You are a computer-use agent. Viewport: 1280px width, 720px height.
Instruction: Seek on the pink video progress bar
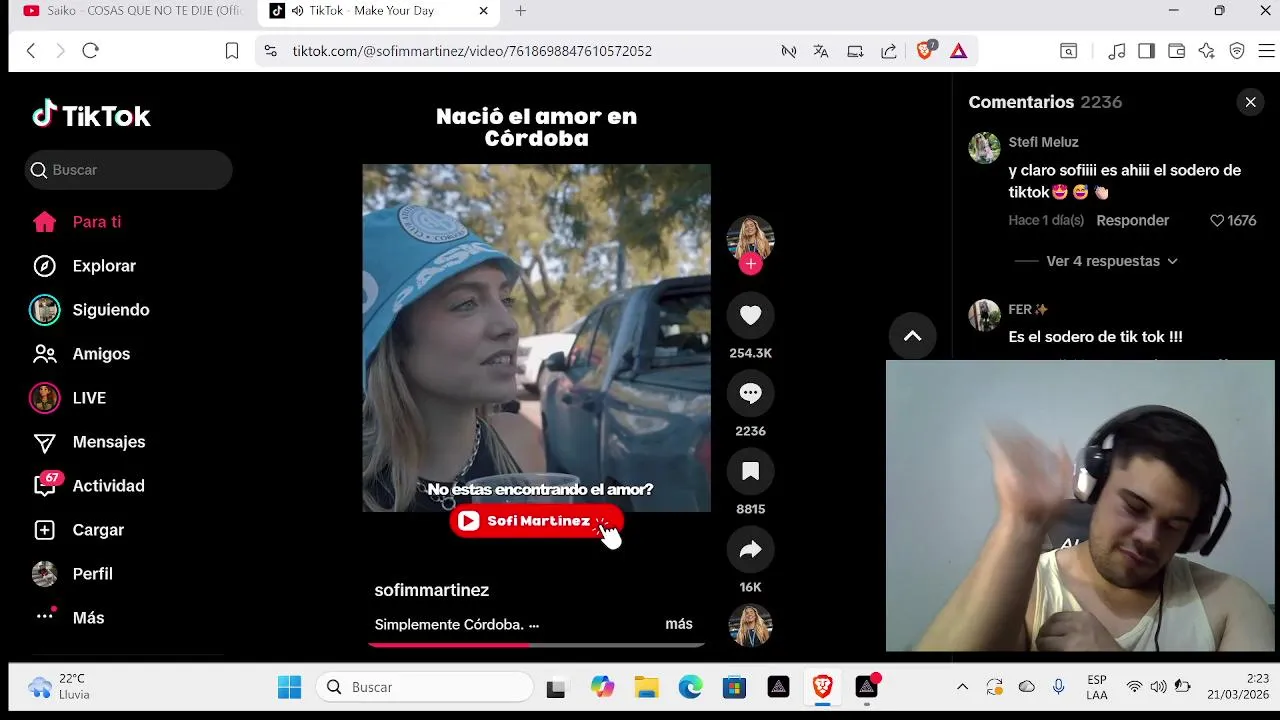(x=537, y=645)
